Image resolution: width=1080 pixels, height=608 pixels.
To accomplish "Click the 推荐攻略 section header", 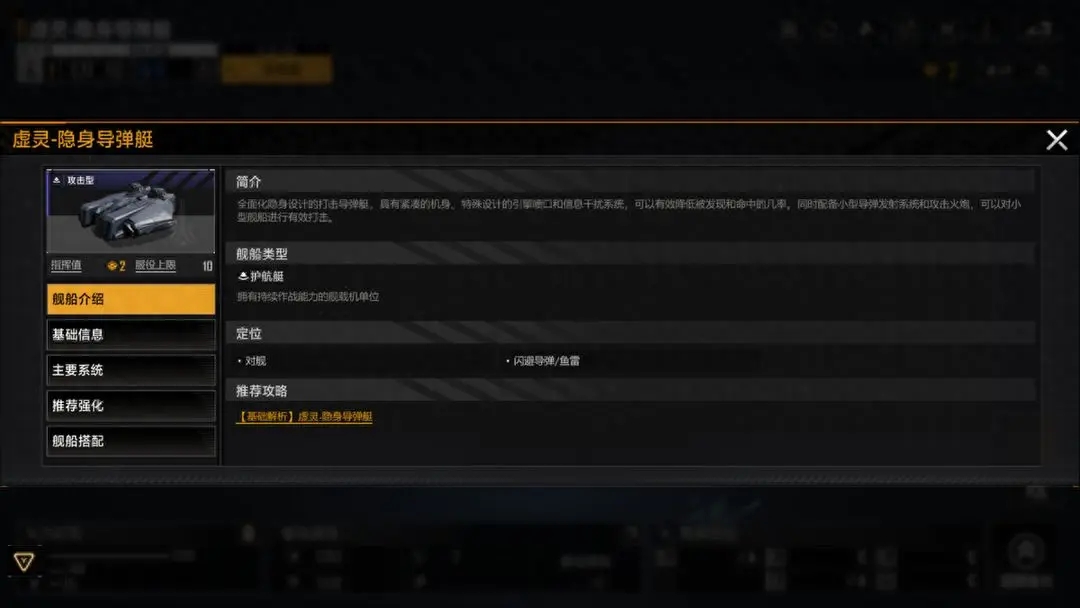I will click(262, 391).
